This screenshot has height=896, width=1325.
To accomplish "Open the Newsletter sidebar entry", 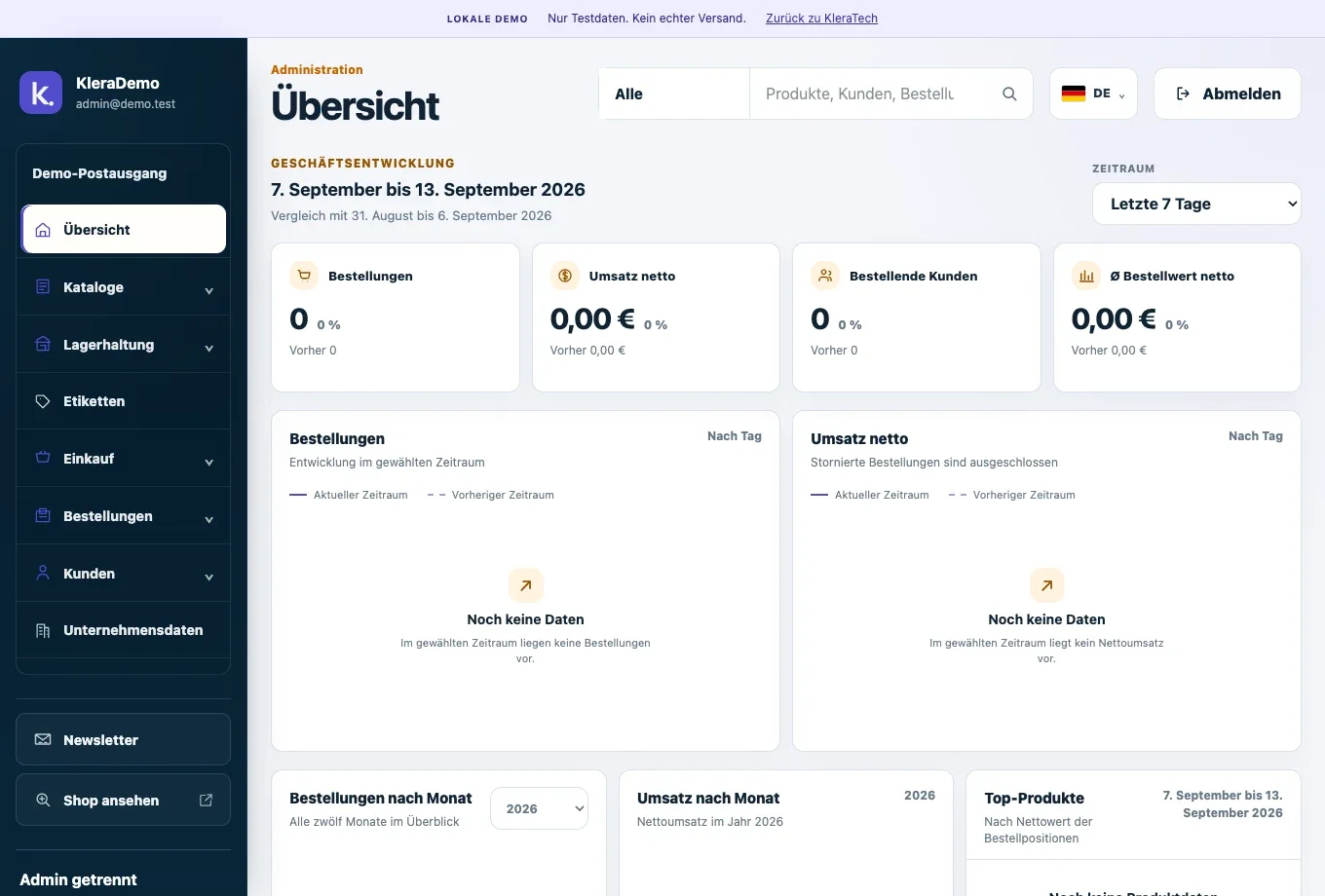I will (x=124, y=739).
